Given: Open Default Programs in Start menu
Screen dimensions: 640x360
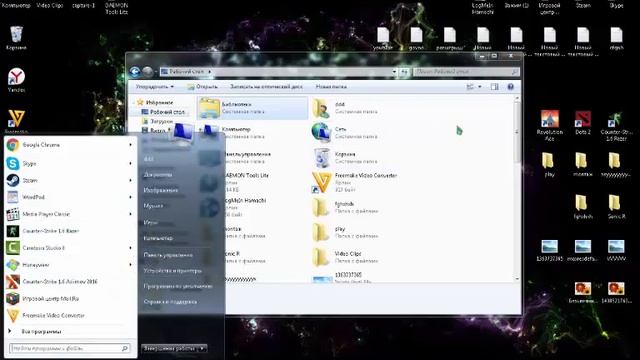Looking at the screenshot, I should pyautogui.click(x=178, y=286).
